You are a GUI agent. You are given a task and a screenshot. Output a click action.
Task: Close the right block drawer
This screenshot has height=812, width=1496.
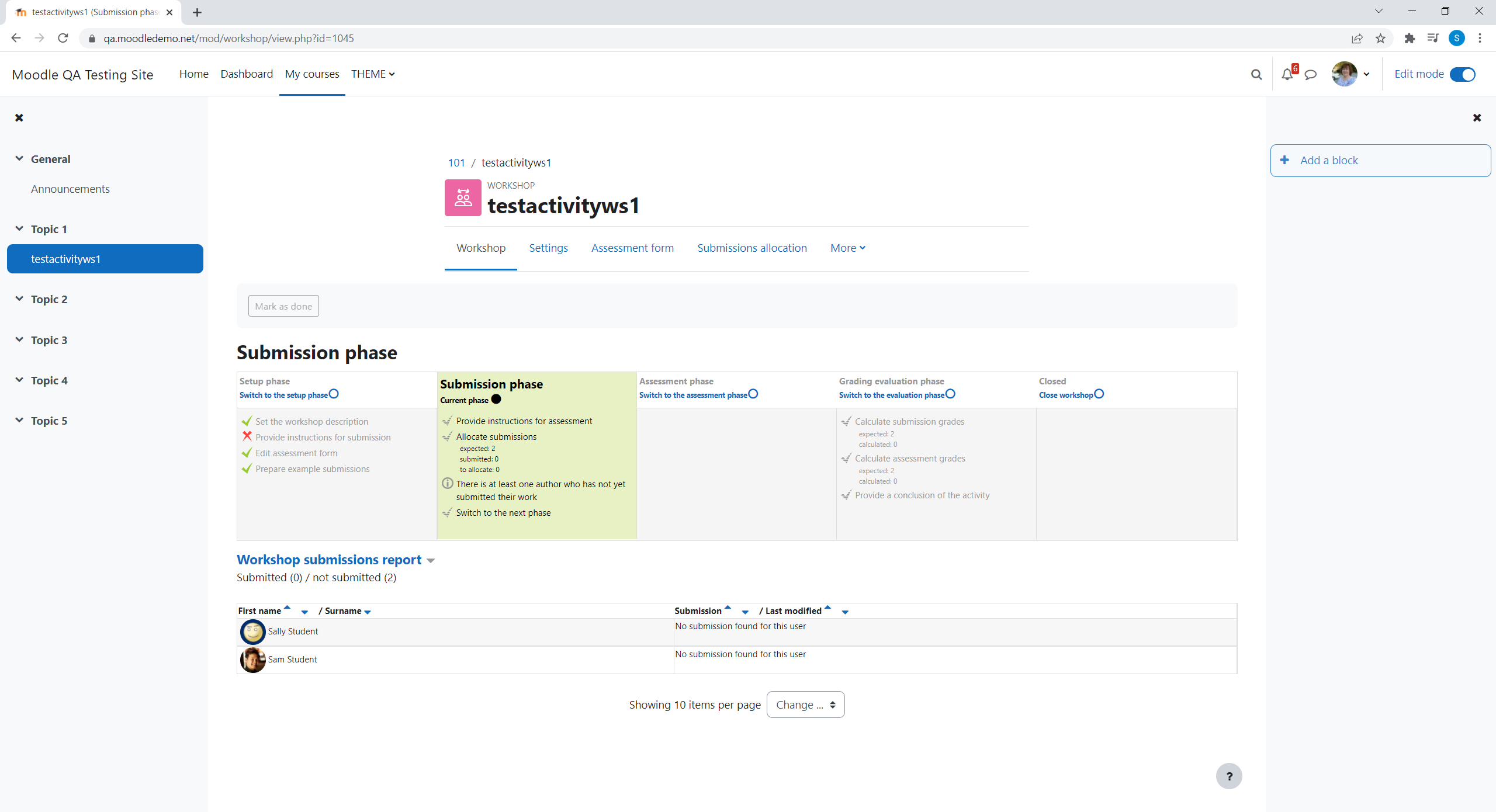[1477, 118]
